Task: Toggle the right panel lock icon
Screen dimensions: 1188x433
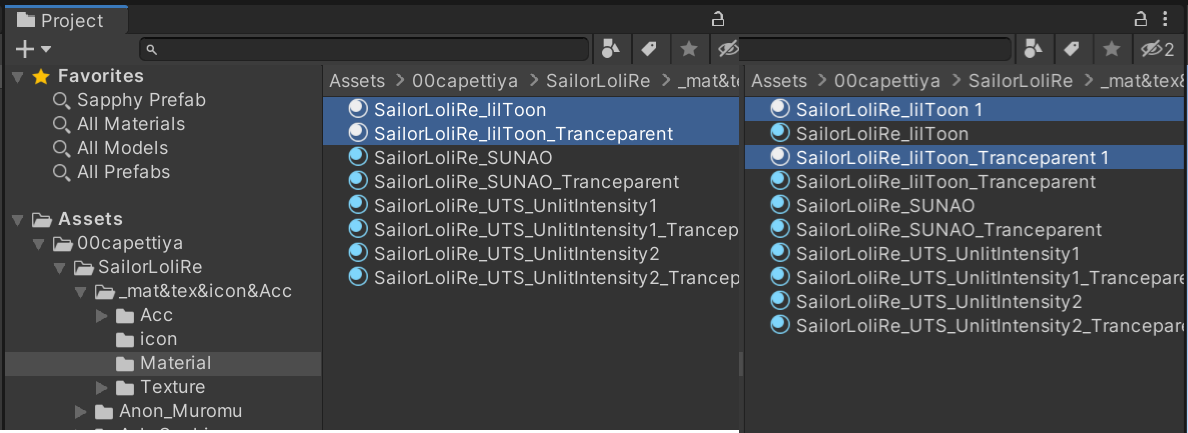Action: coord(1141,19)
